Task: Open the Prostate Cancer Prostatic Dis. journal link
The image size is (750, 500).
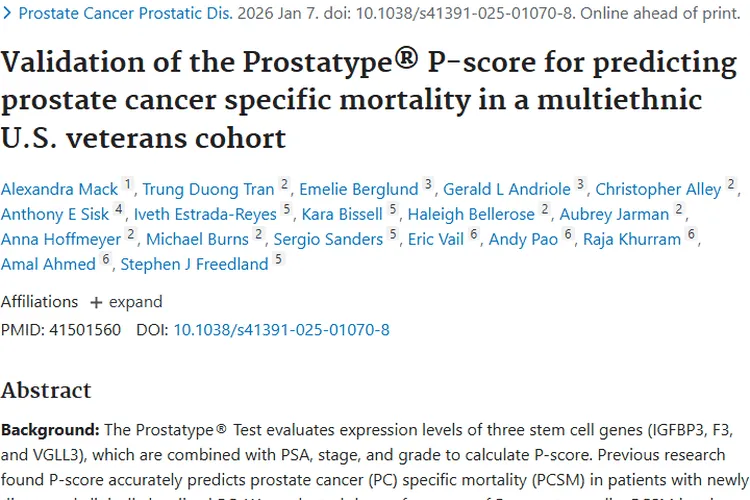Action: pyautogui.click(x=125, y=14)
